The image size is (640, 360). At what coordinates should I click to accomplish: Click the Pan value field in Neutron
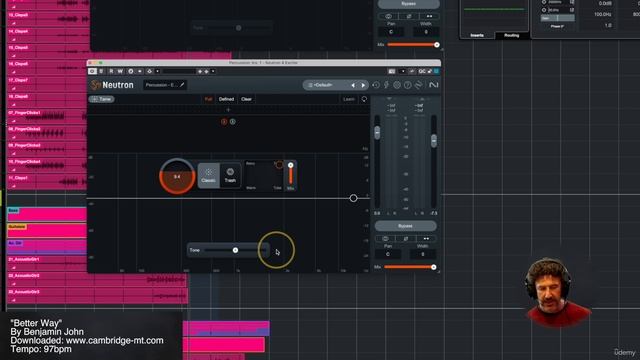[x=388, y=254]
